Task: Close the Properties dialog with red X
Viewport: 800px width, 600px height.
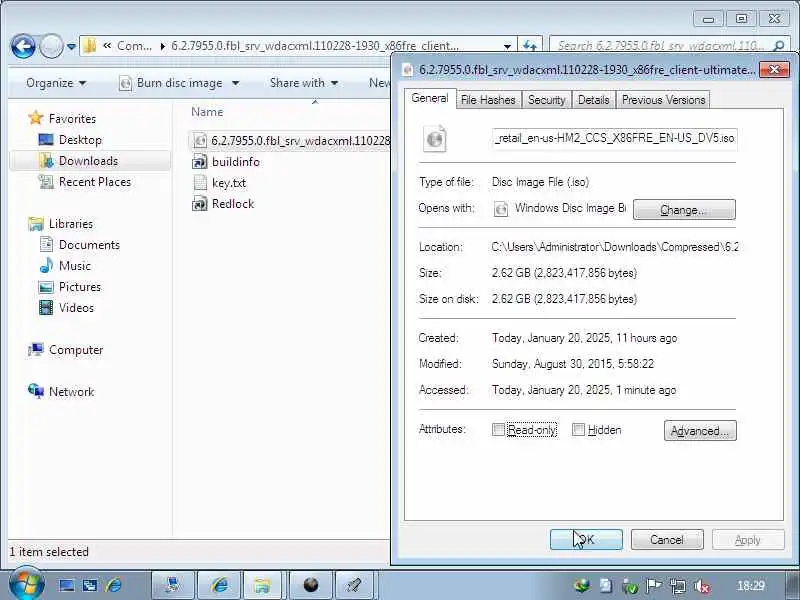Action: coord(774,69)
